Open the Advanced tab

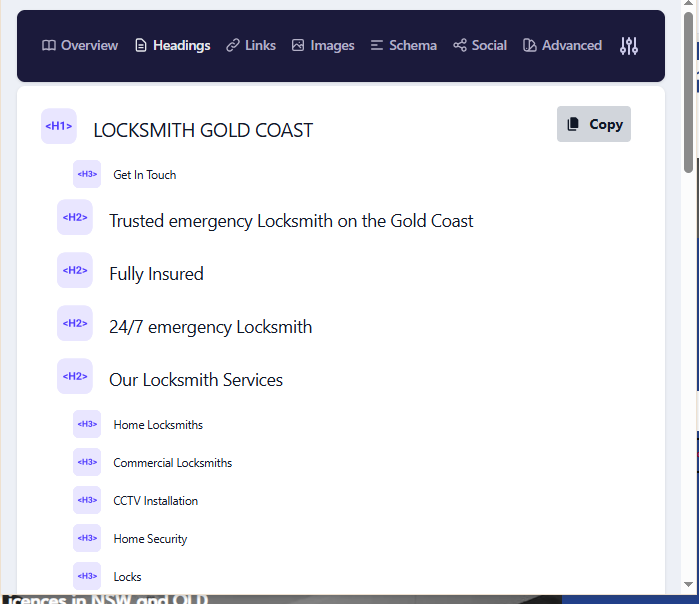coord(563,45)
